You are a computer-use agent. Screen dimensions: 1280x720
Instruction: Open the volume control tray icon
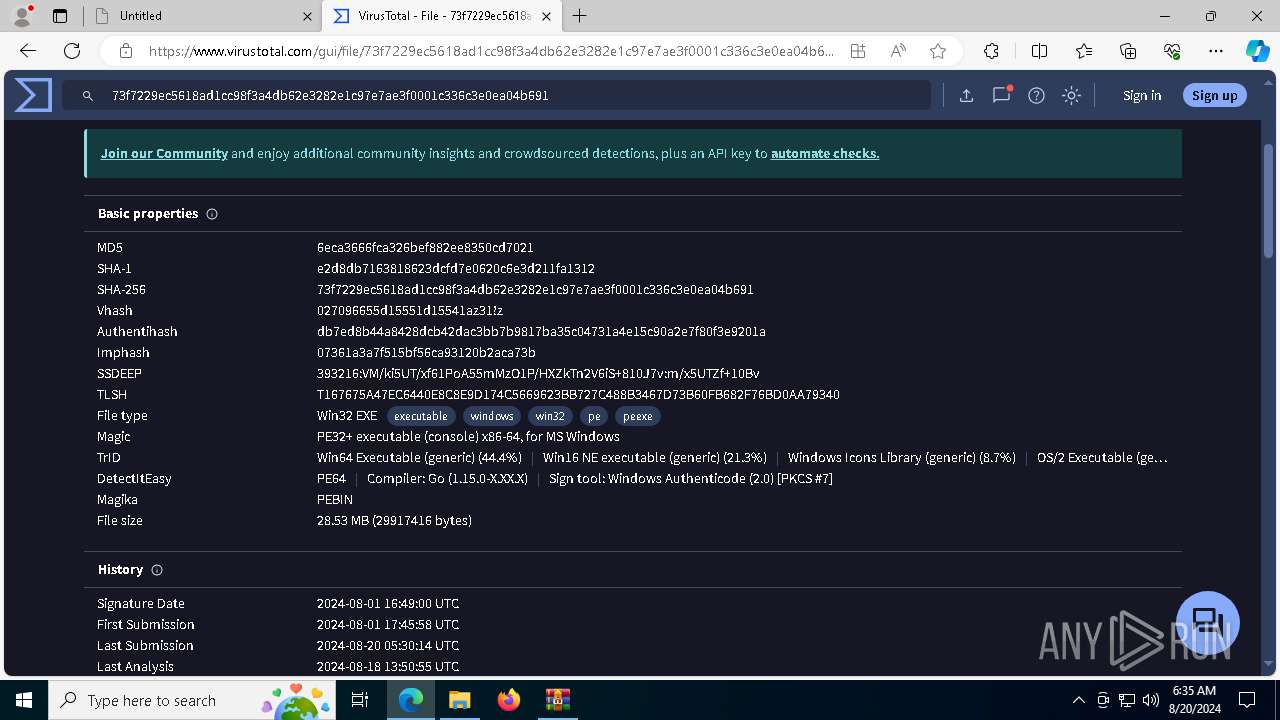[x=1151, y=700]
